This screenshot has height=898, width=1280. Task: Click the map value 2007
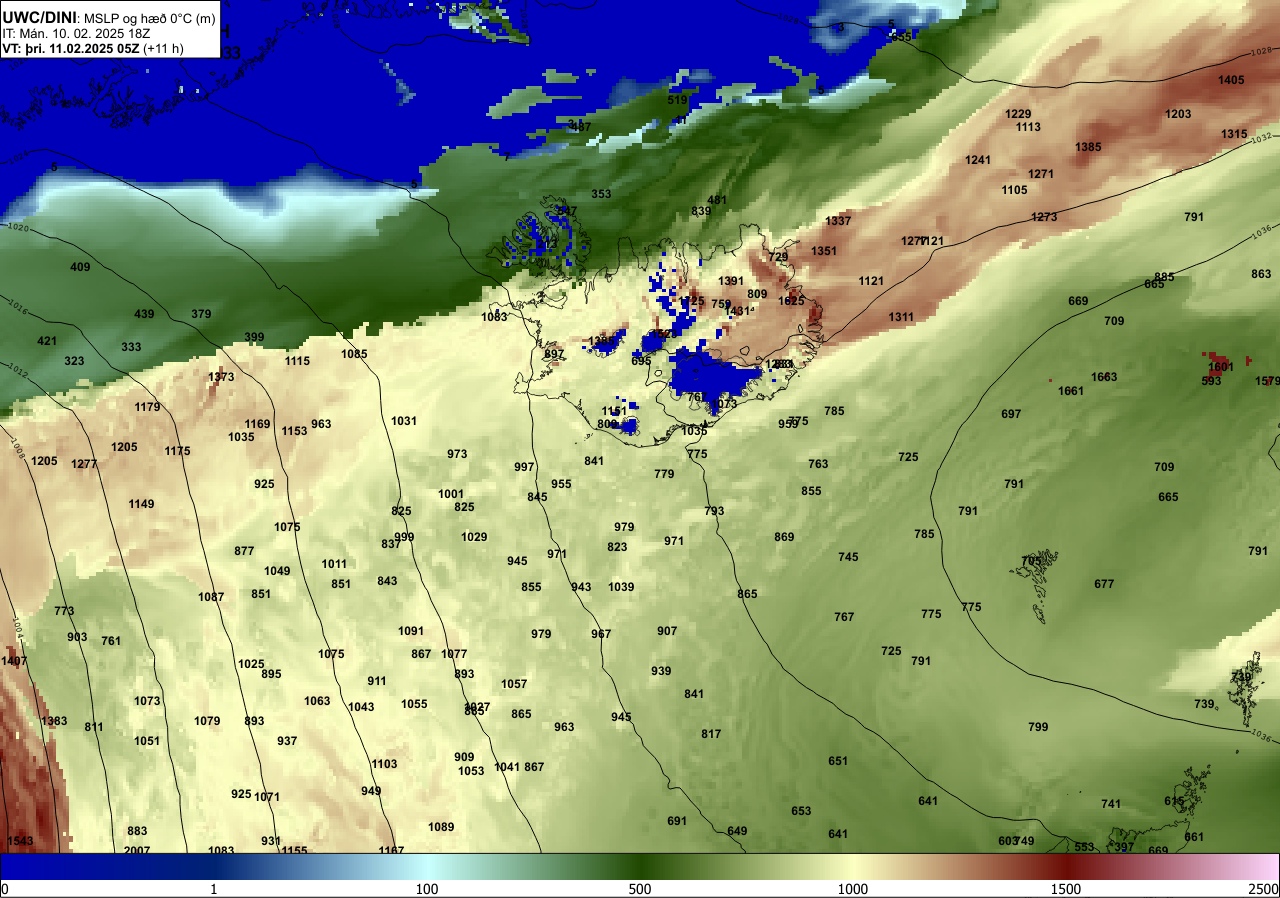point(137,850)
